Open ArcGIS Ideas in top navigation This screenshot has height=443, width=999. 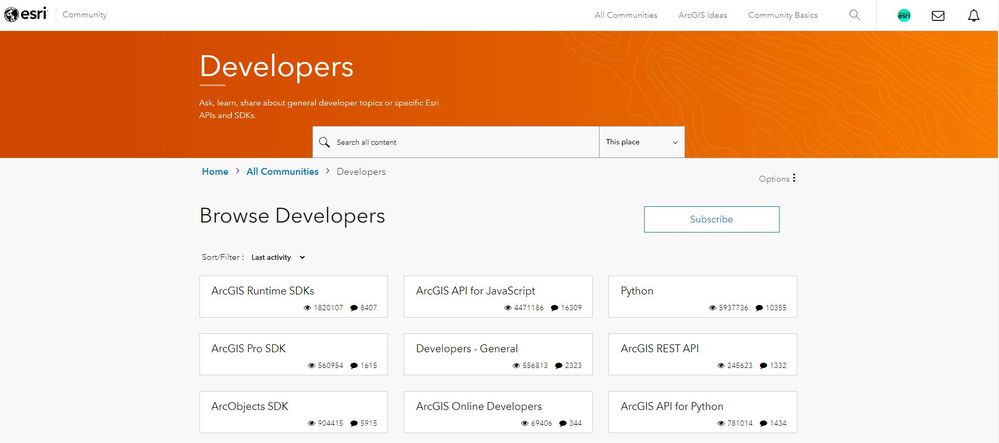coord(702,15)
